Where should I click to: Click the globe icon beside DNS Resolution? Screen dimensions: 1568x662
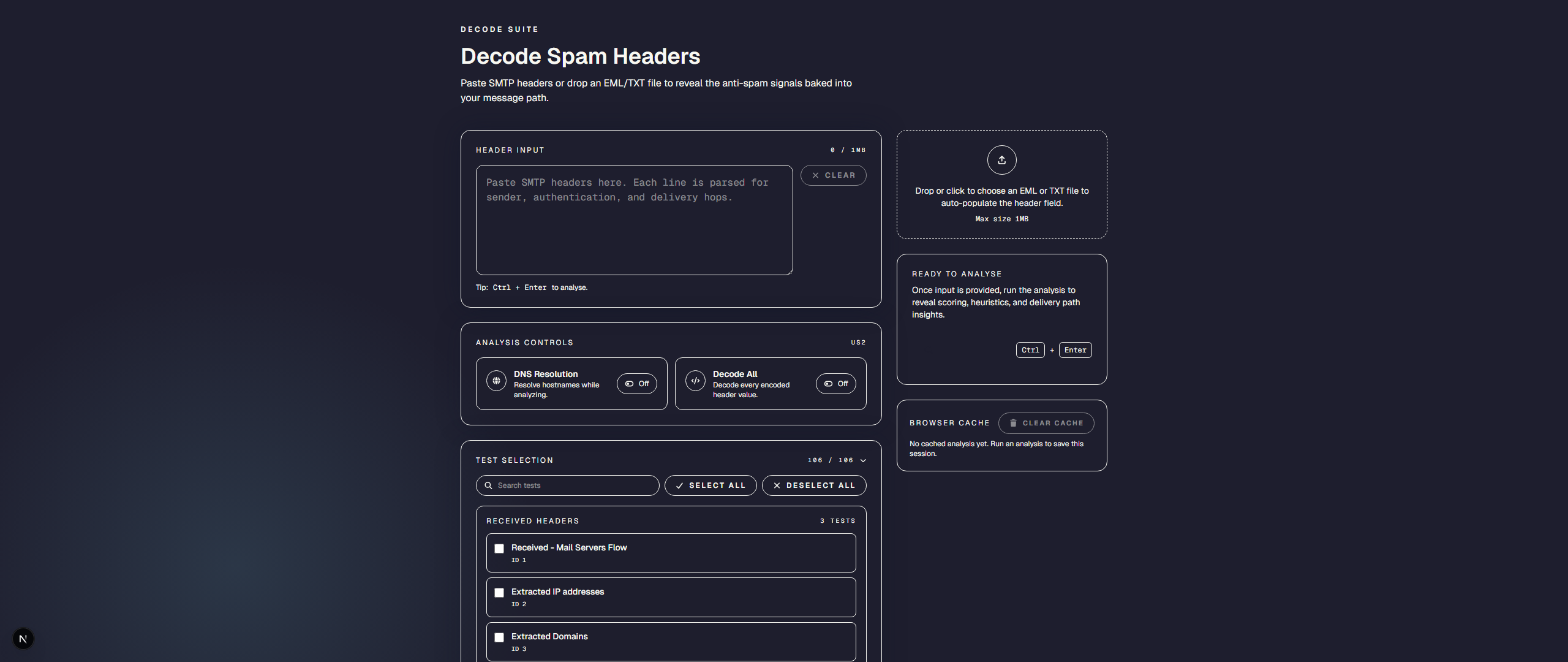point(496,381)
